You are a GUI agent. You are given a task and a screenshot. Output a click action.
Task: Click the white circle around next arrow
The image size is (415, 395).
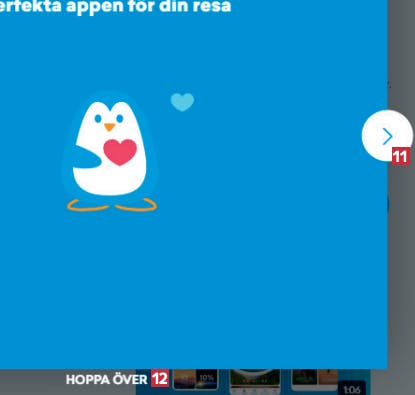click(x=387, y=136)
